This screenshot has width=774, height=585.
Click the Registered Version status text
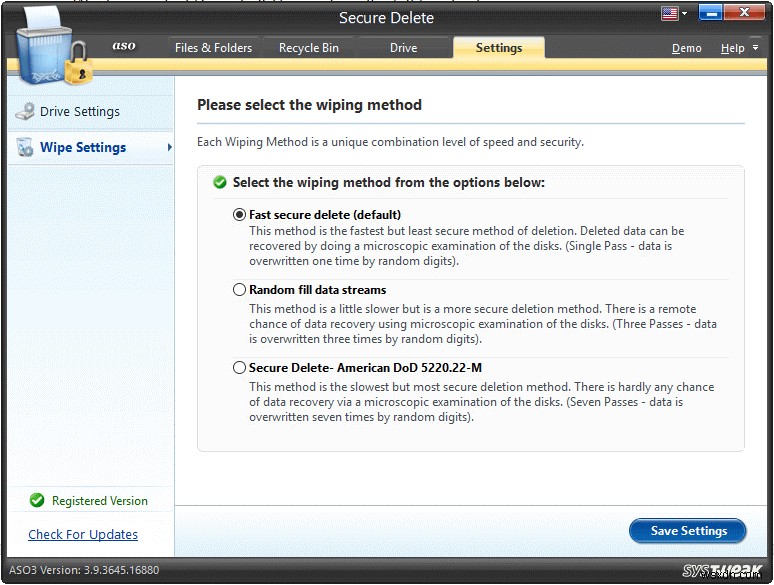tap(100, 501)
